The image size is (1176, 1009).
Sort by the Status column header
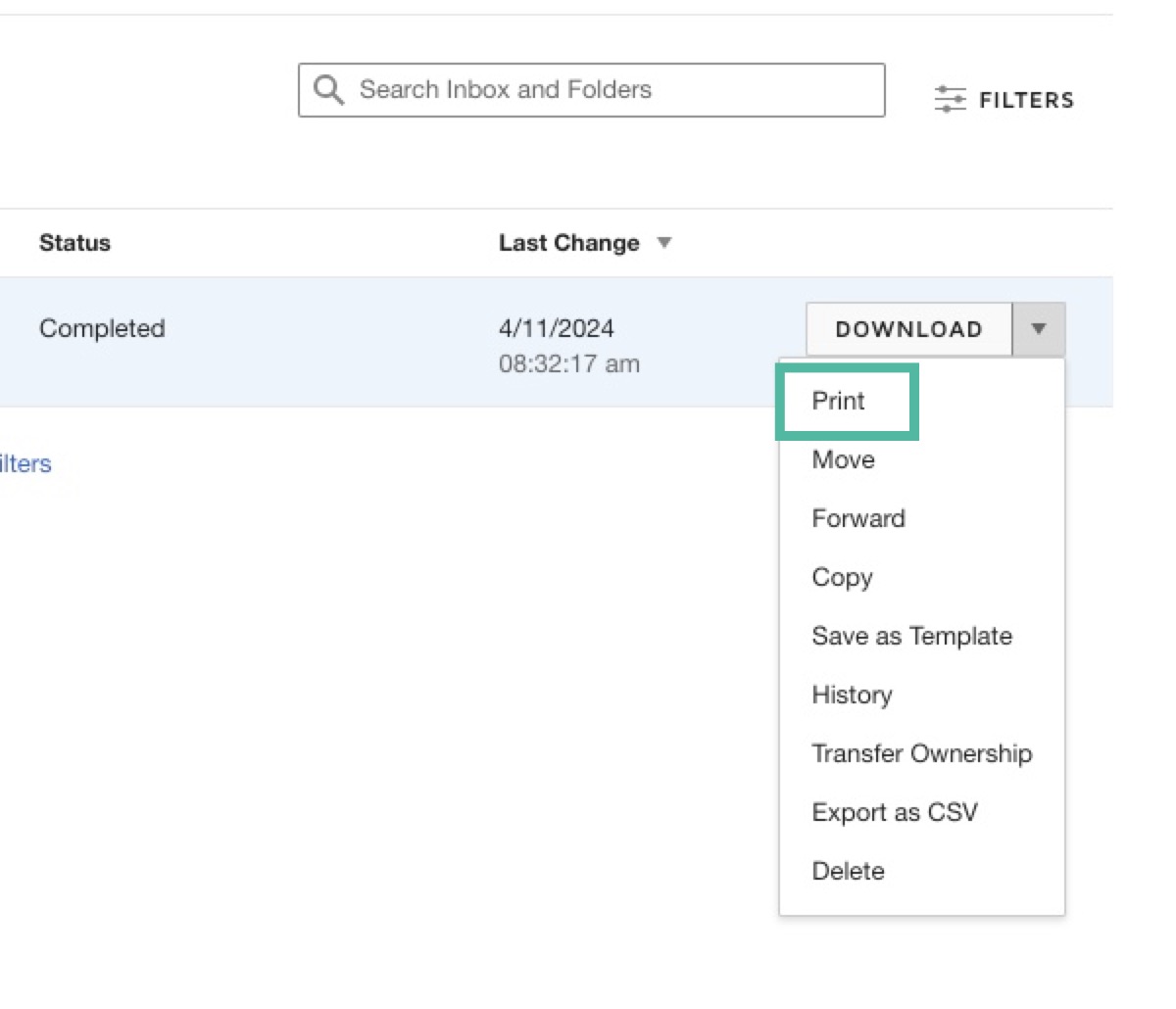pyautogui.click(x=74, y=243)
